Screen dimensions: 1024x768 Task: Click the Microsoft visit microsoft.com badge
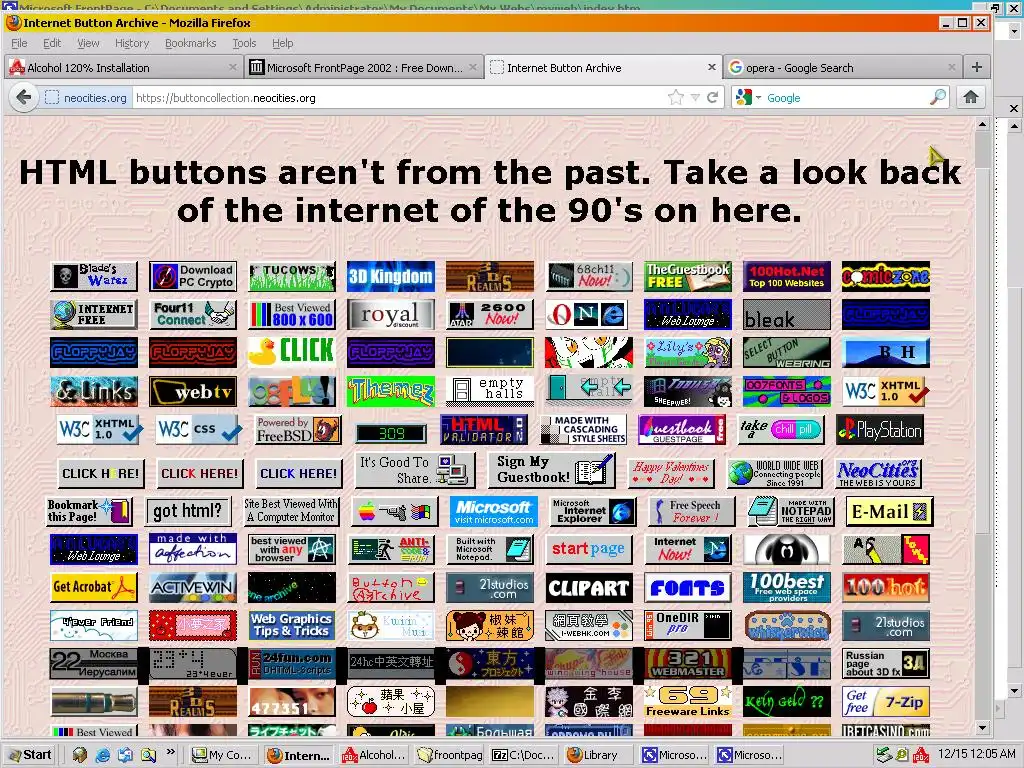coord(494,511)
